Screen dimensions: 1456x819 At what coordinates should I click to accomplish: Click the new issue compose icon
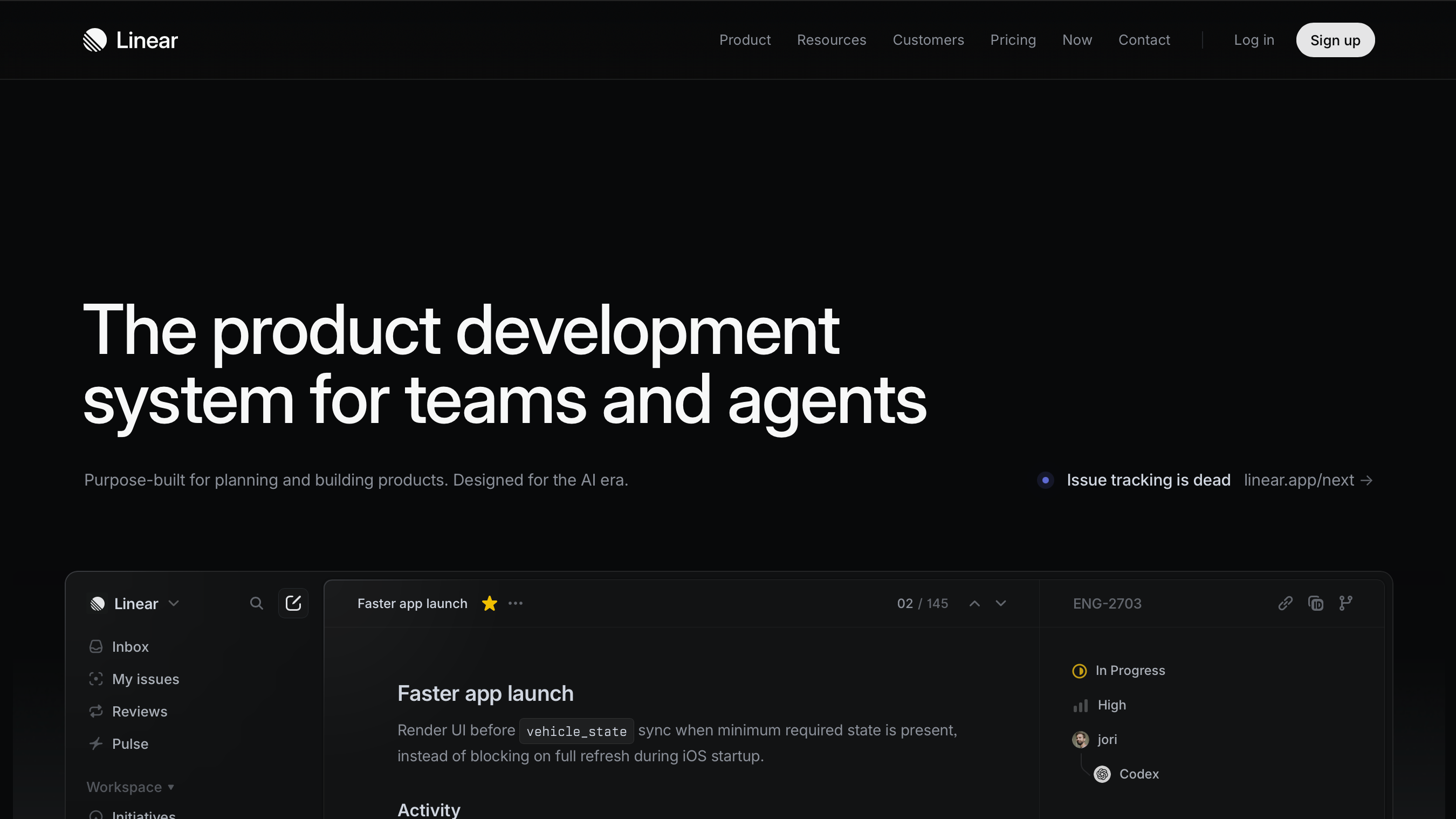(x=293, y=603)
